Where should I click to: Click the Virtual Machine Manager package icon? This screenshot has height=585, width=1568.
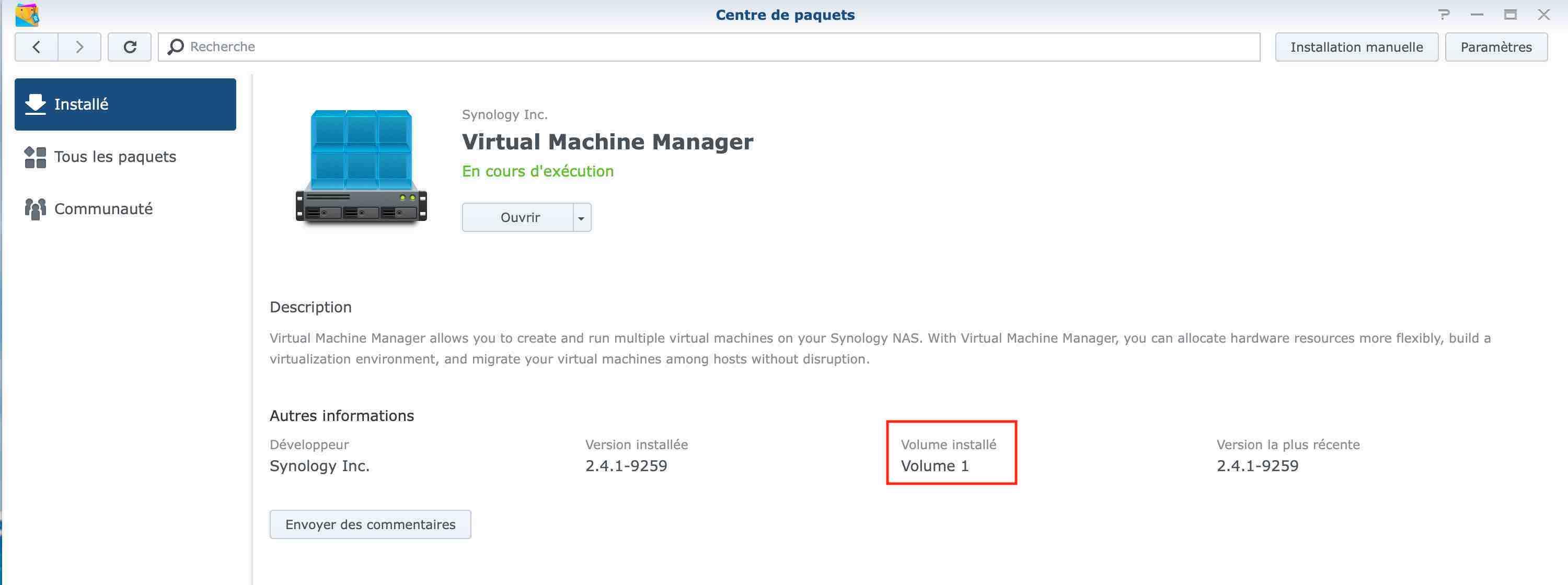coord(361,166)
